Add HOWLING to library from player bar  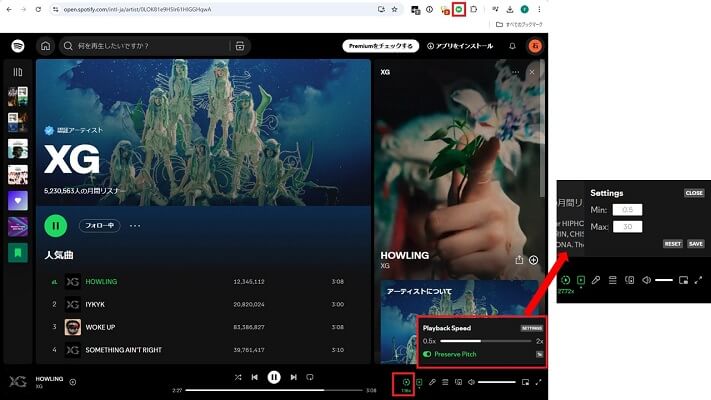73,382
